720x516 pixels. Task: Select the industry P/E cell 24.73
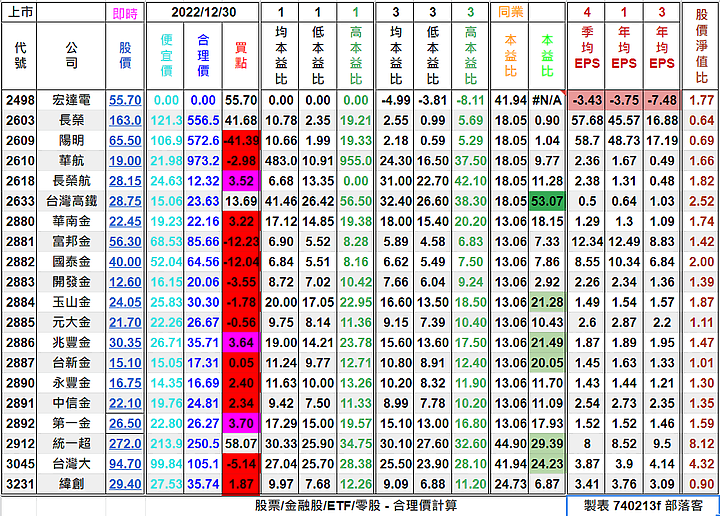pos(510,484)
